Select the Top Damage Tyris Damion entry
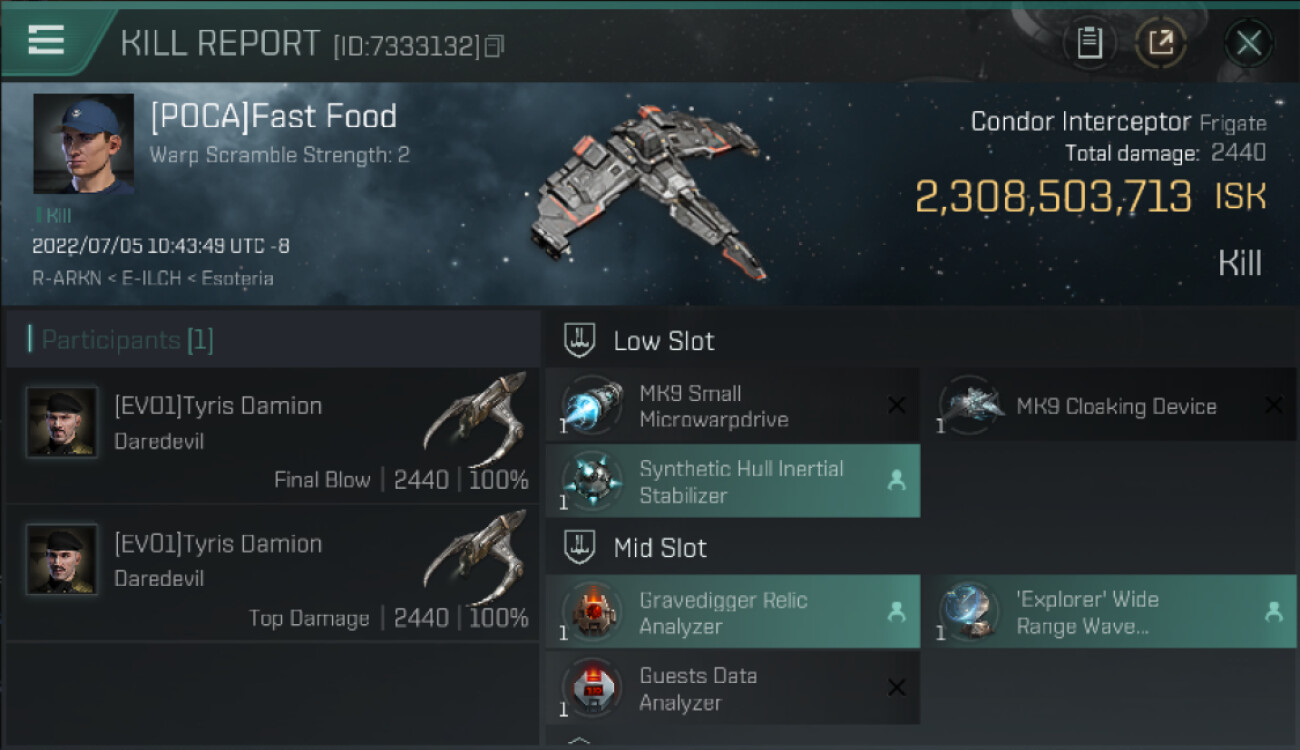The width and height of the screenshot is (1300, 750). pos(272,574)
